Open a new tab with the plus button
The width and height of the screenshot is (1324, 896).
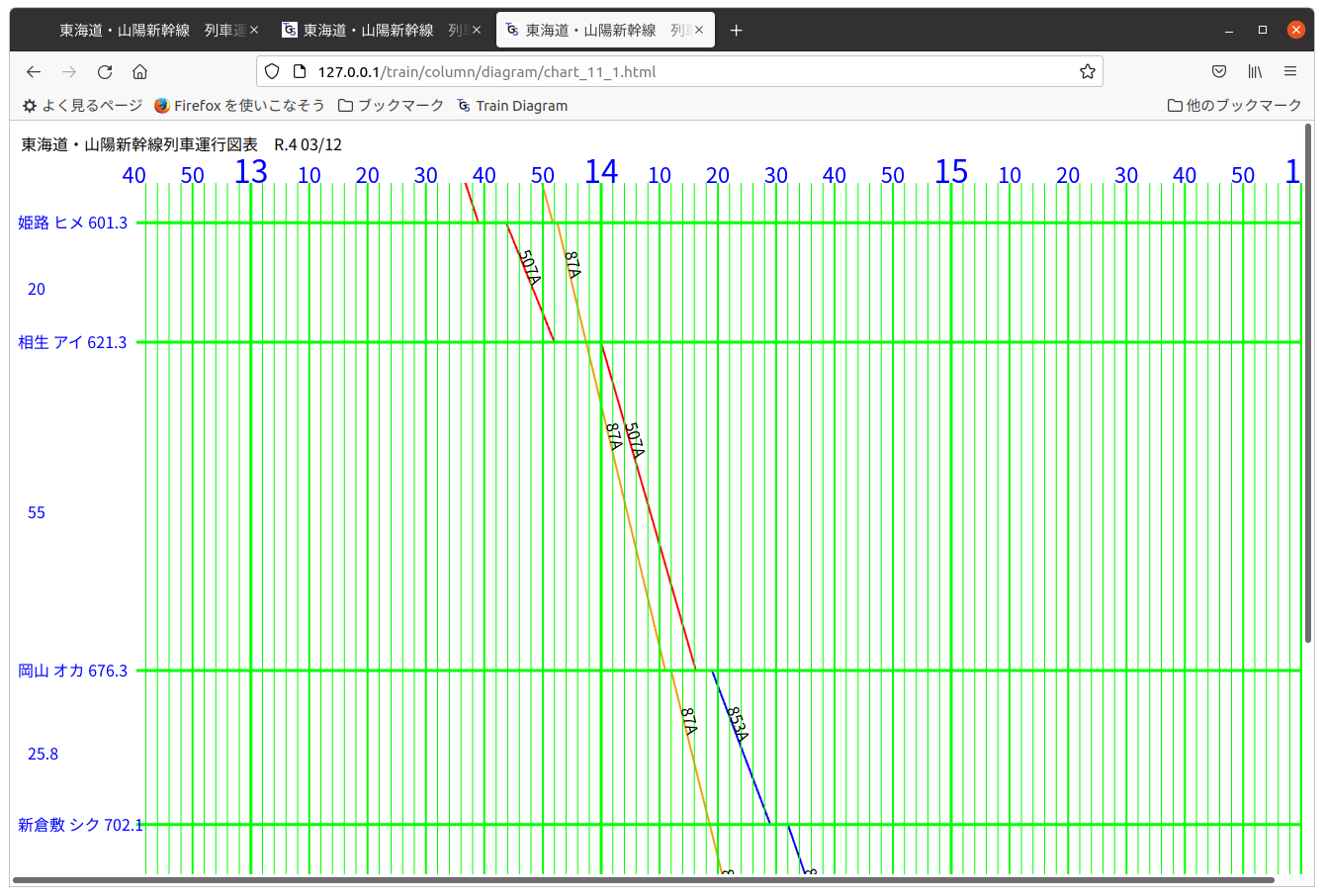(x=736, y=31)
